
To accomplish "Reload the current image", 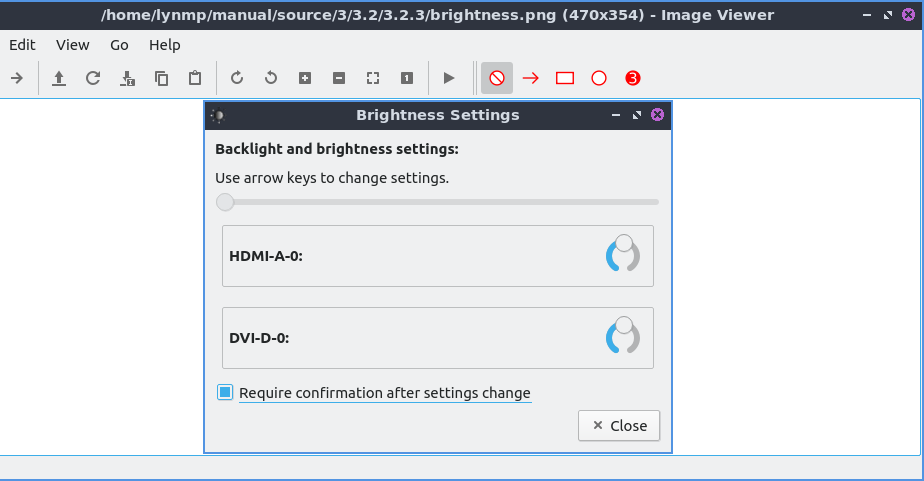I will coord(93,78).
